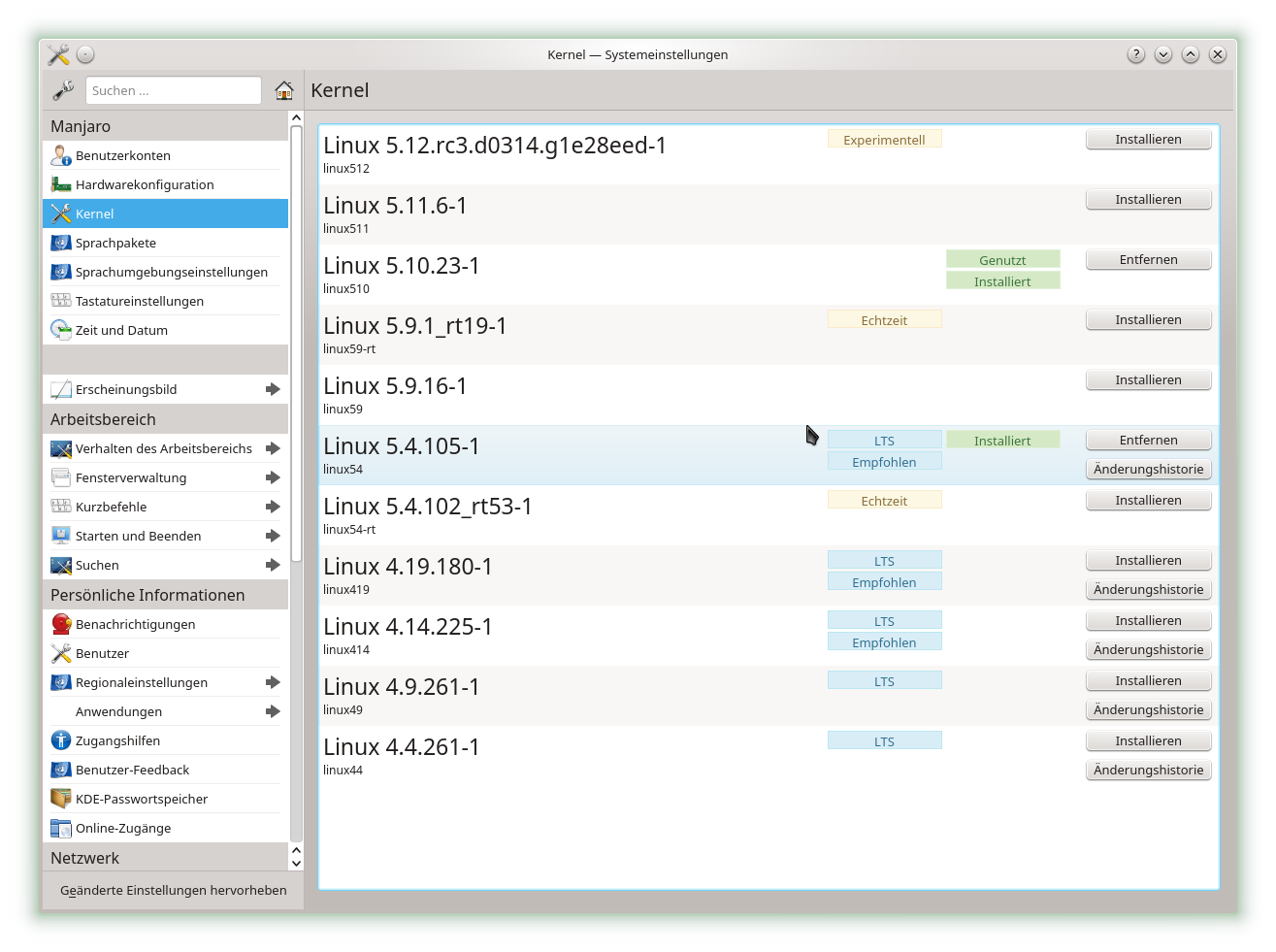Expand Starten und Beenden arrow
Image resolution: width=1276 pixels, height=952 pixels.
coord(273,536)
